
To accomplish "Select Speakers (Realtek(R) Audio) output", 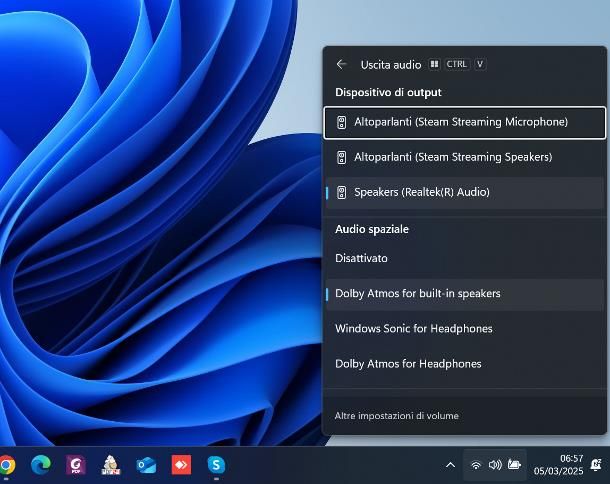I will (465, 193).
